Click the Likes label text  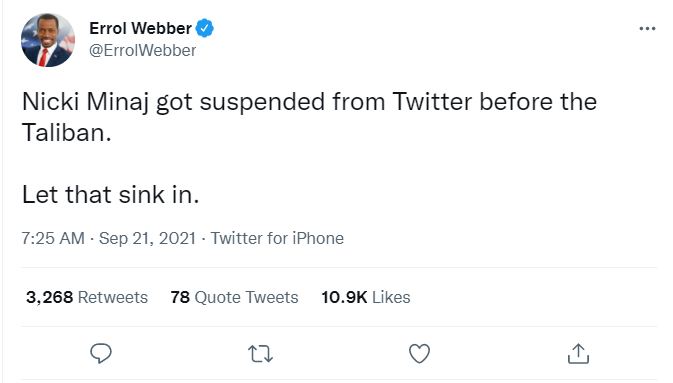tap(391, 297)
